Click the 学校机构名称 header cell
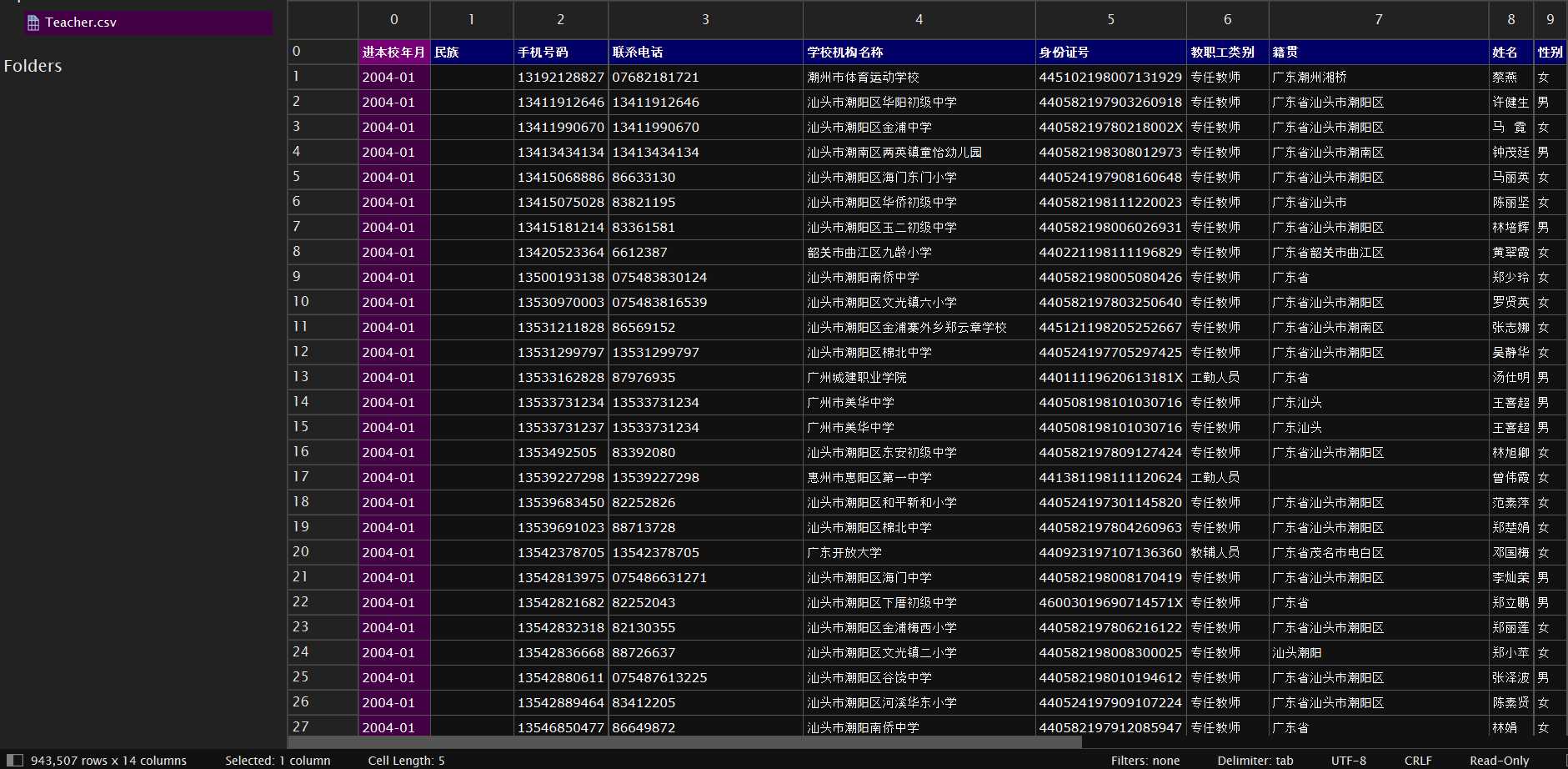 (x=919, y=52)
